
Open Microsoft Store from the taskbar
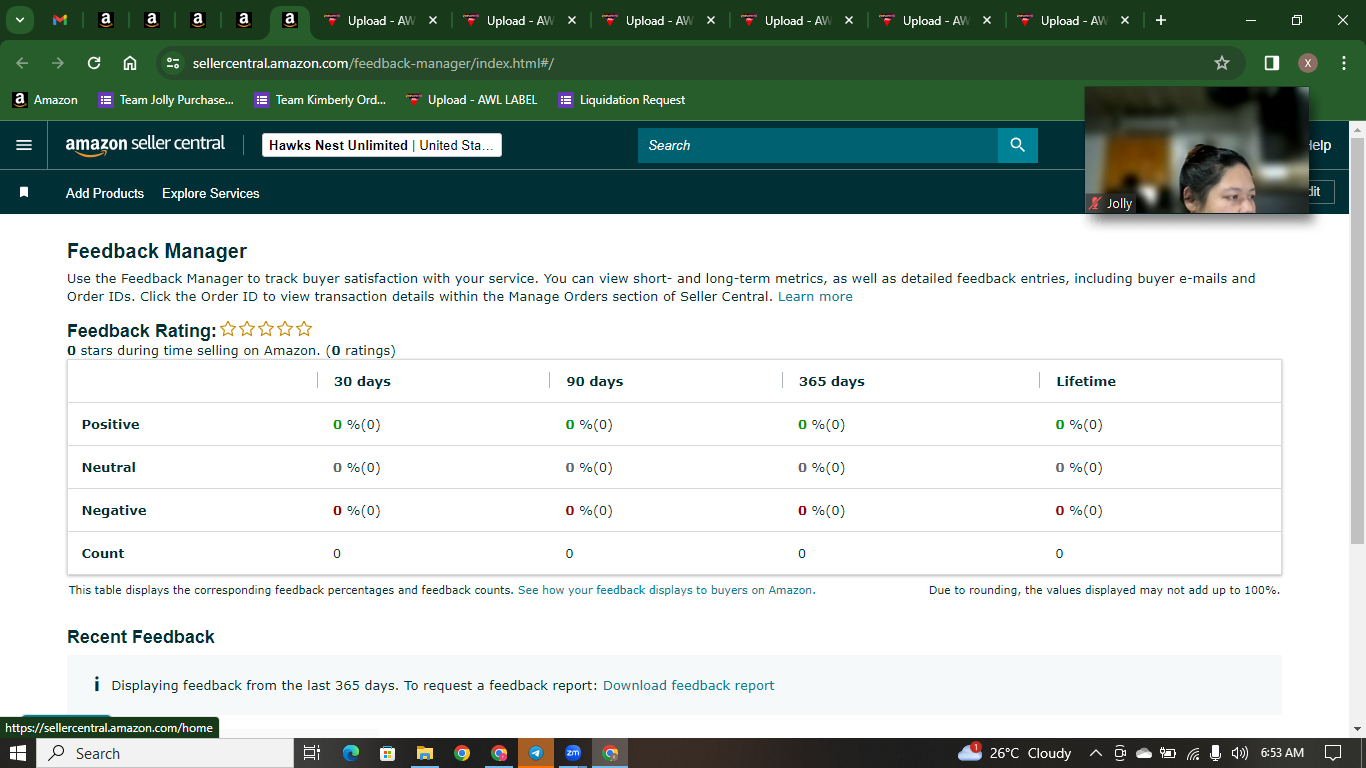(x=388, y=753)
